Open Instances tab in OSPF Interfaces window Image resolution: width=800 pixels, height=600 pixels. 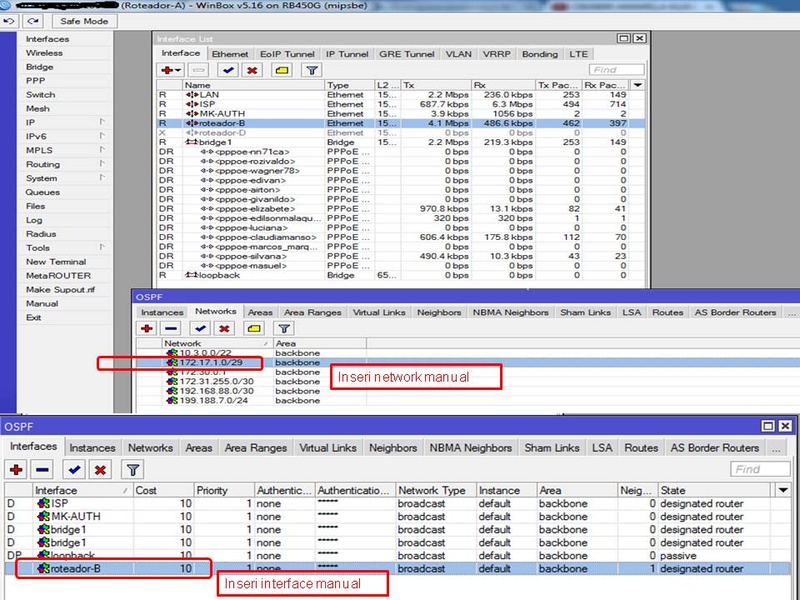[x=92, y=448]
